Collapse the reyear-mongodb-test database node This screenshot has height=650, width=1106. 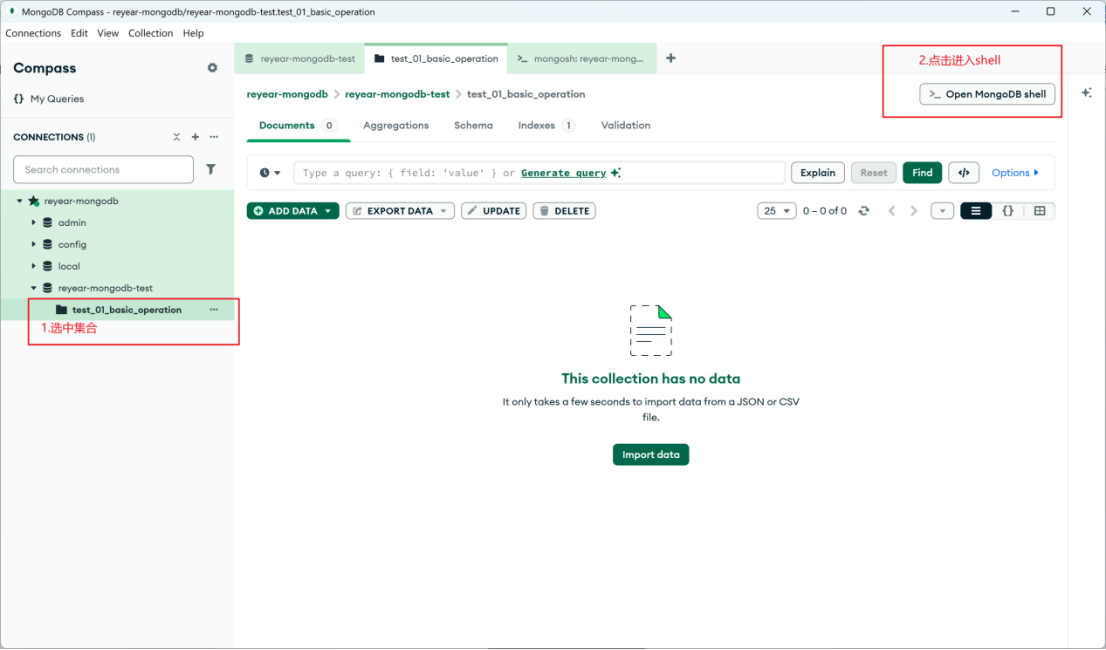point(33,288)
